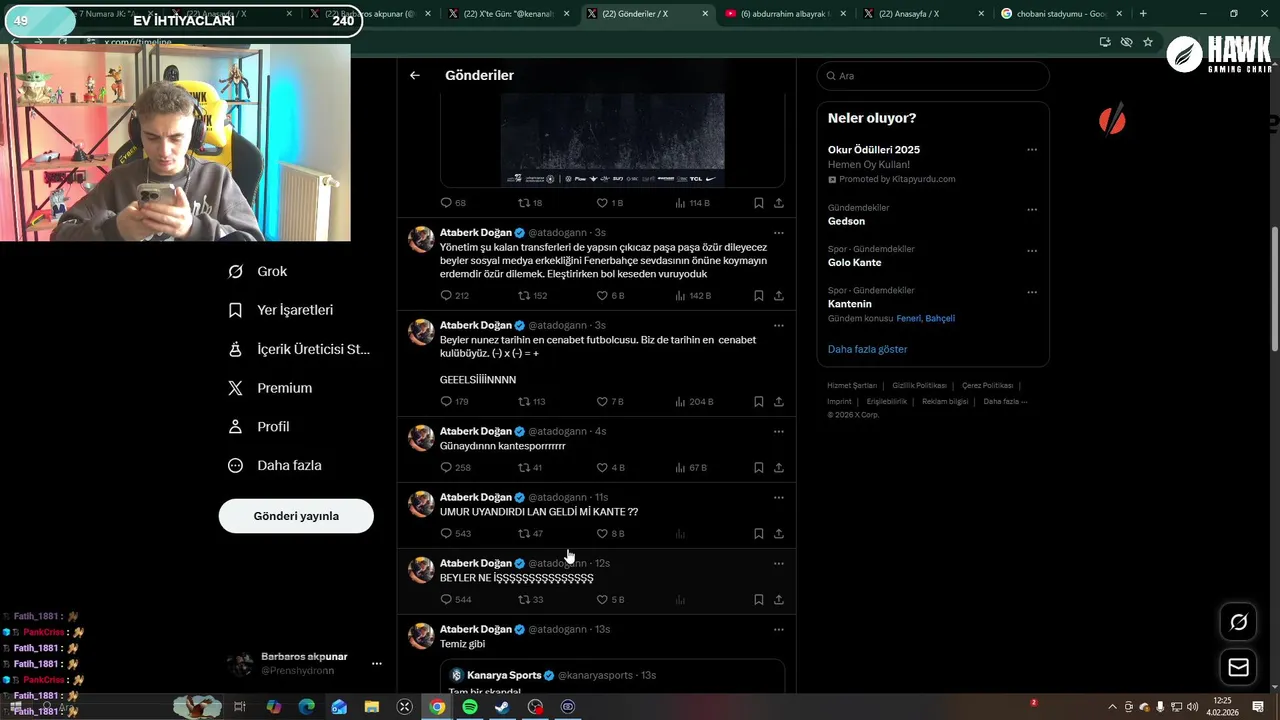This screenshot has width=1280, height=720.
Task: Open Steam from the taskbar
Action: [x=502, y=706]
